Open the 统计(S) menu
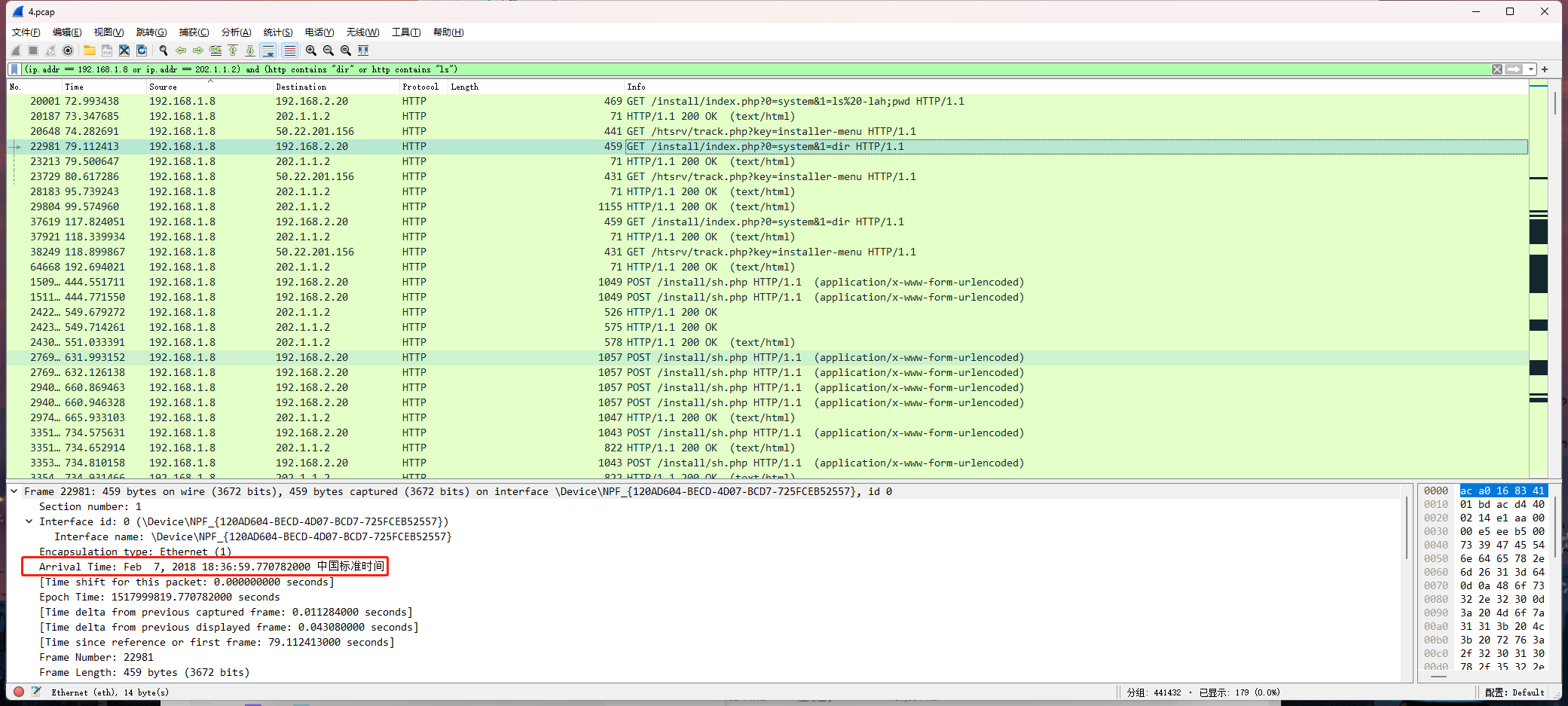The width and height of the screenshot is (1568, 706). [x=278, y=32]
